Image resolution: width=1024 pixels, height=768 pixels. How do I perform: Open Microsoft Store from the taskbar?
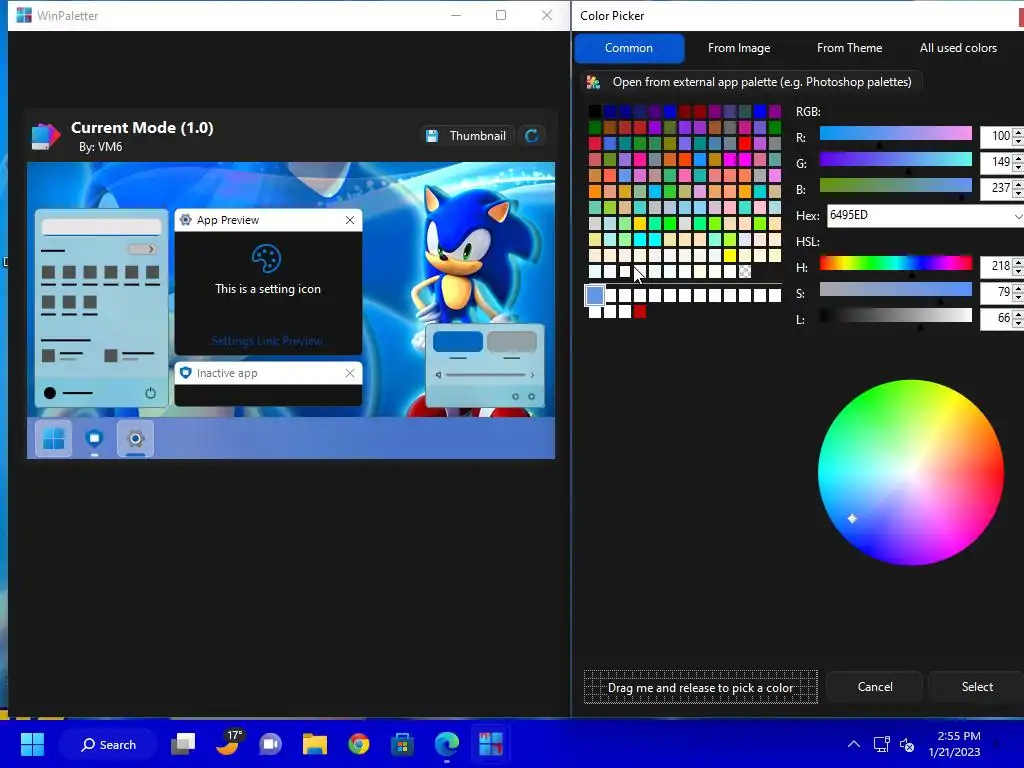pos(402,744)
